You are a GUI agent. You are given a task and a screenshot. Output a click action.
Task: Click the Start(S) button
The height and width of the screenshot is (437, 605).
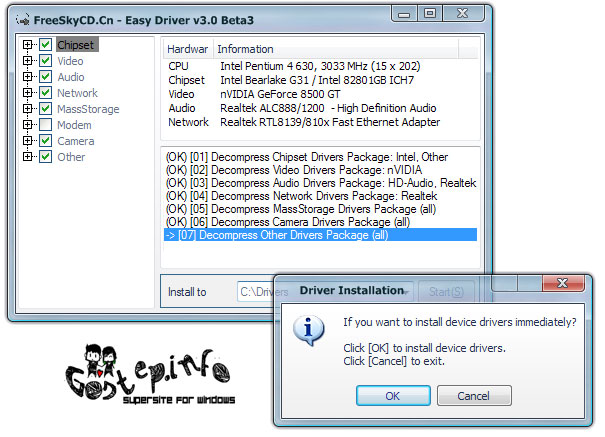(446, 292)
